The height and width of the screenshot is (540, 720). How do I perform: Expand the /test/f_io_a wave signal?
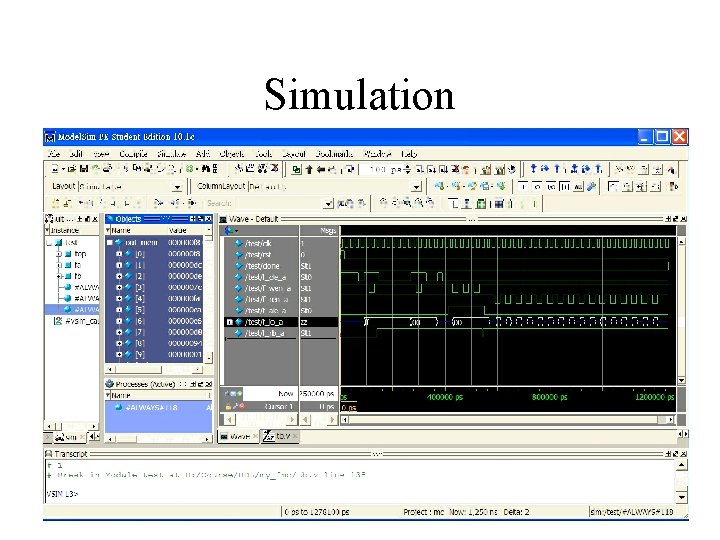pos(230,322)
